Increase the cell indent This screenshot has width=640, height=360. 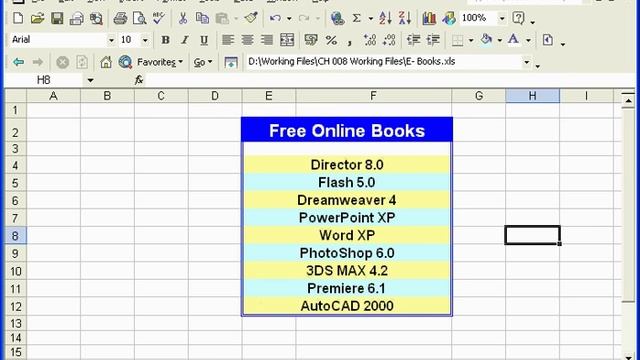pos(433,40)
